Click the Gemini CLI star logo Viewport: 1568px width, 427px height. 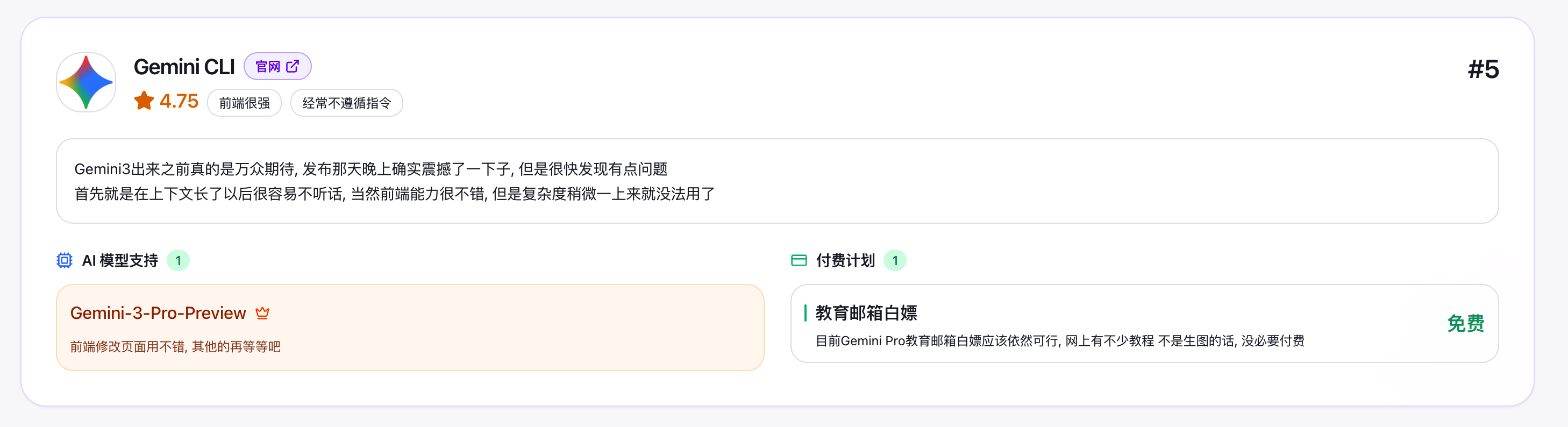pos(86,82)
